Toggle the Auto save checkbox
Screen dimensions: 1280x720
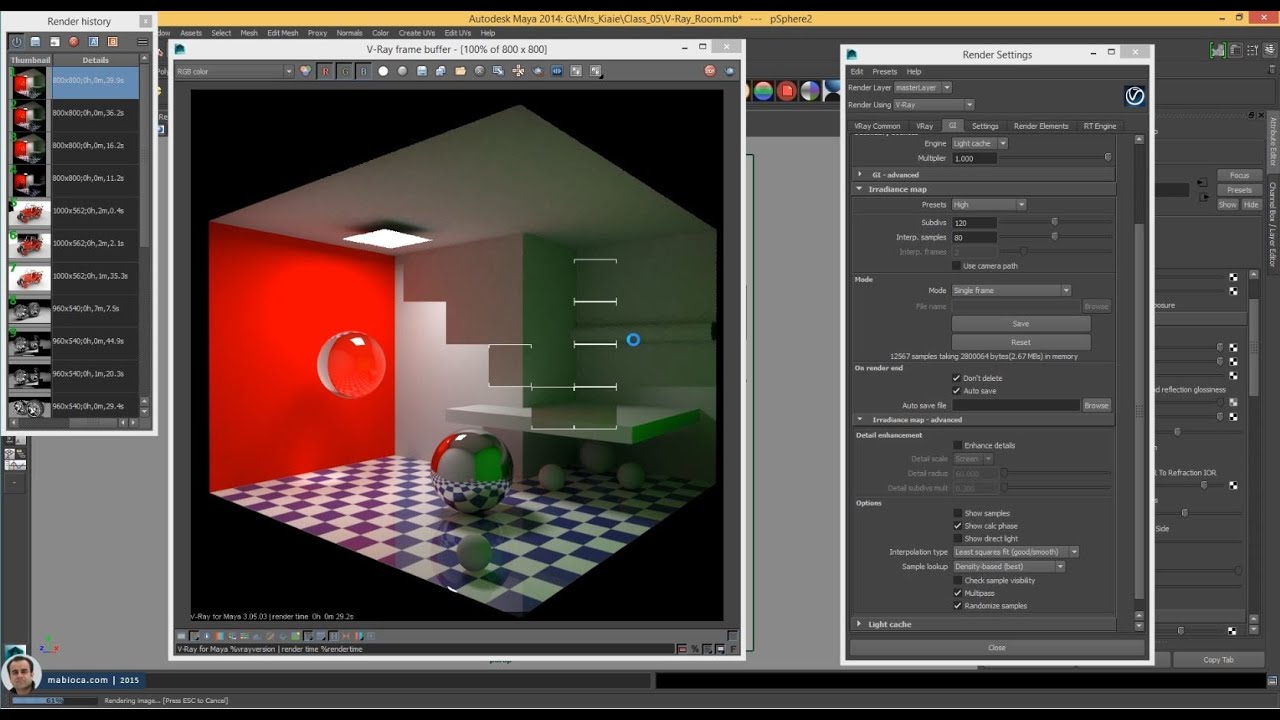click(x=957, y=391)
